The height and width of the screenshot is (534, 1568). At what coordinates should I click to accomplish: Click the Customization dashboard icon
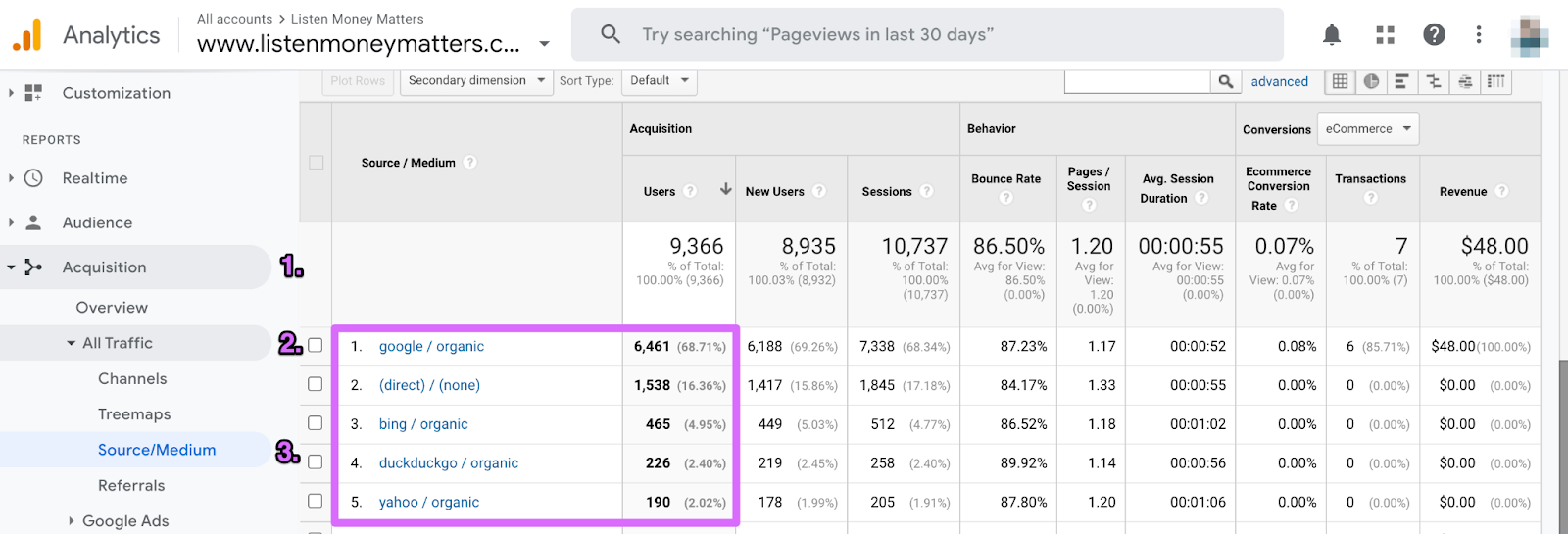(x=33, y=93)
